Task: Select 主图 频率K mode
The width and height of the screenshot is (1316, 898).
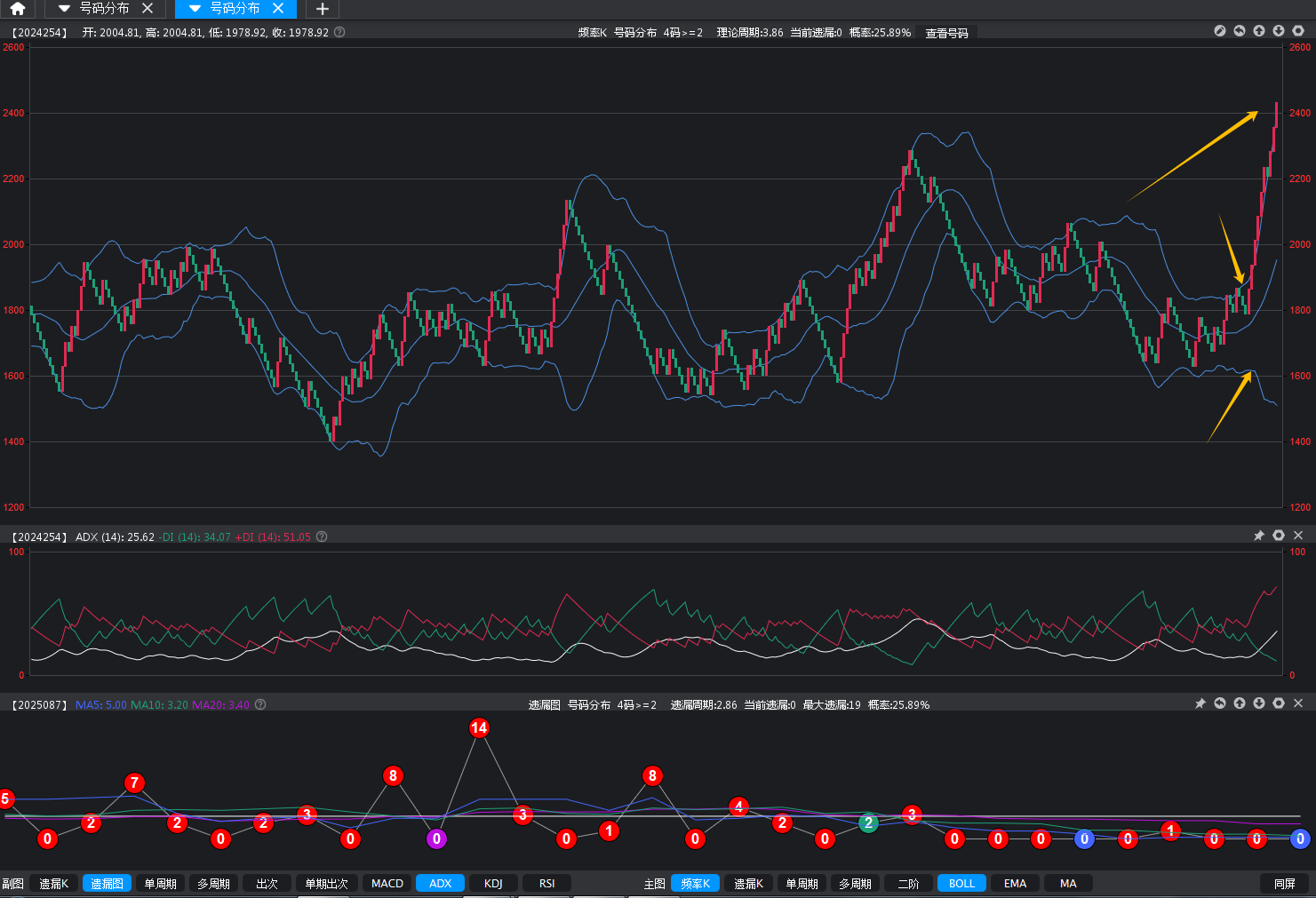Action: click(x=696, y=884)
